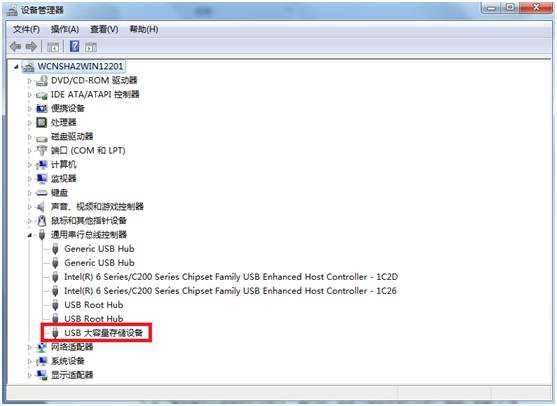The image size is (557, 406).
Task: Collapse the 通用串行总线控制器 node
Action: pyautogui.click(x=29, y=235)
